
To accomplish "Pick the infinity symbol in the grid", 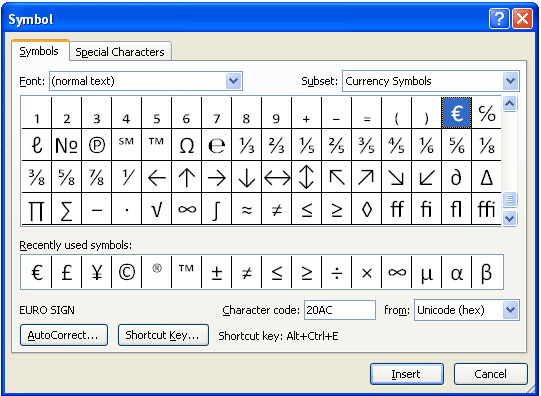I will coord(186,209).
